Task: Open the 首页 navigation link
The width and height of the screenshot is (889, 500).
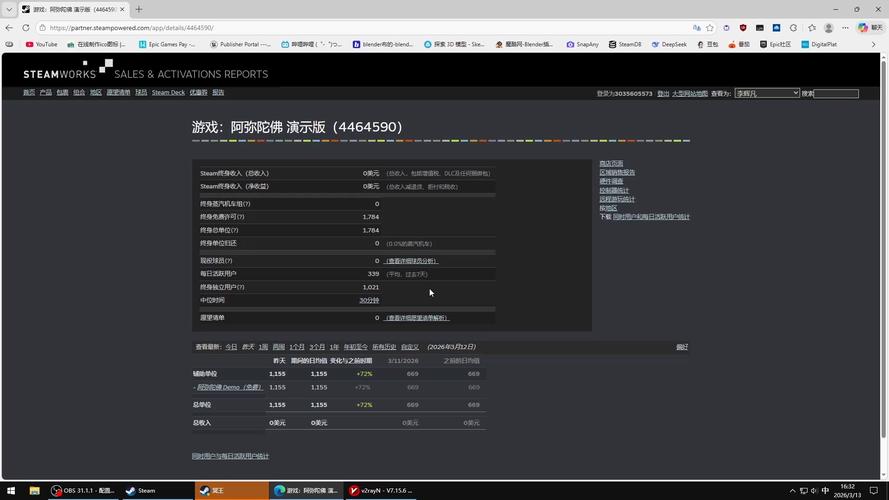Action: (29, 92)
